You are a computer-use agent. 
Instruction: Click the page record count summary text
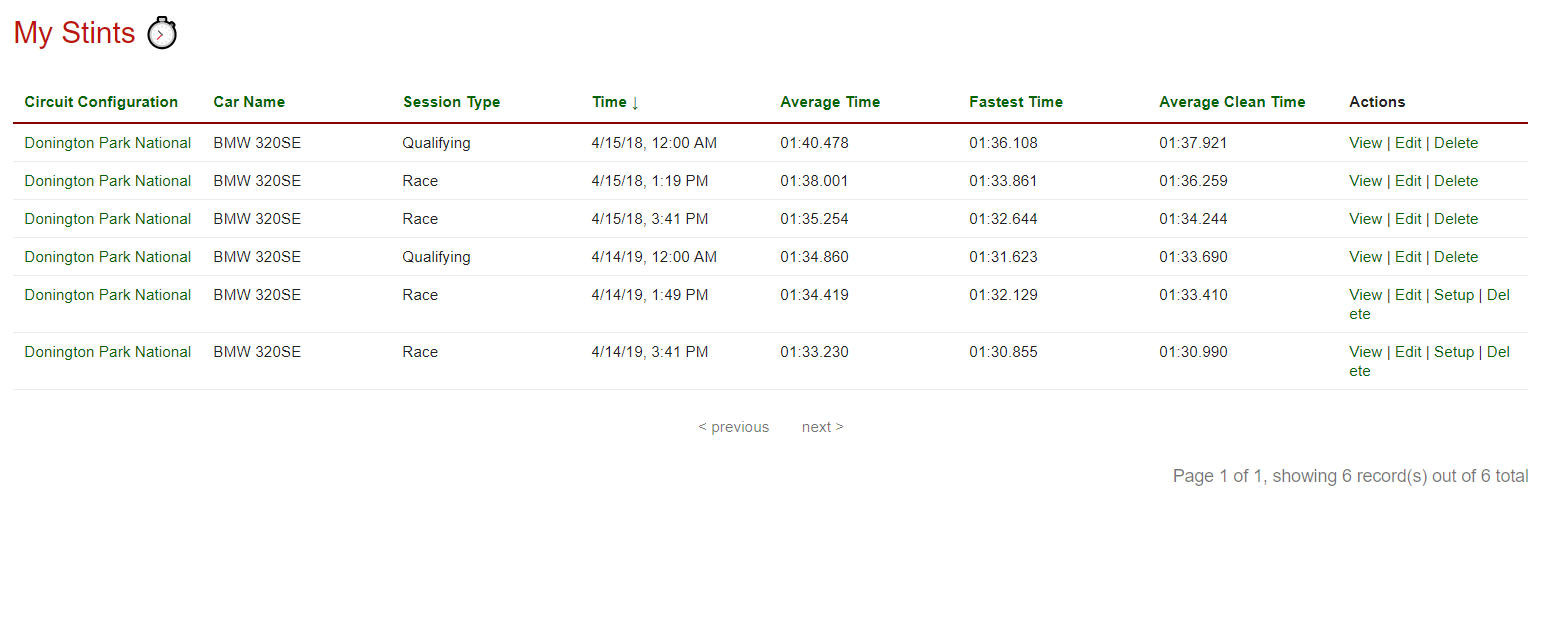1350,476
